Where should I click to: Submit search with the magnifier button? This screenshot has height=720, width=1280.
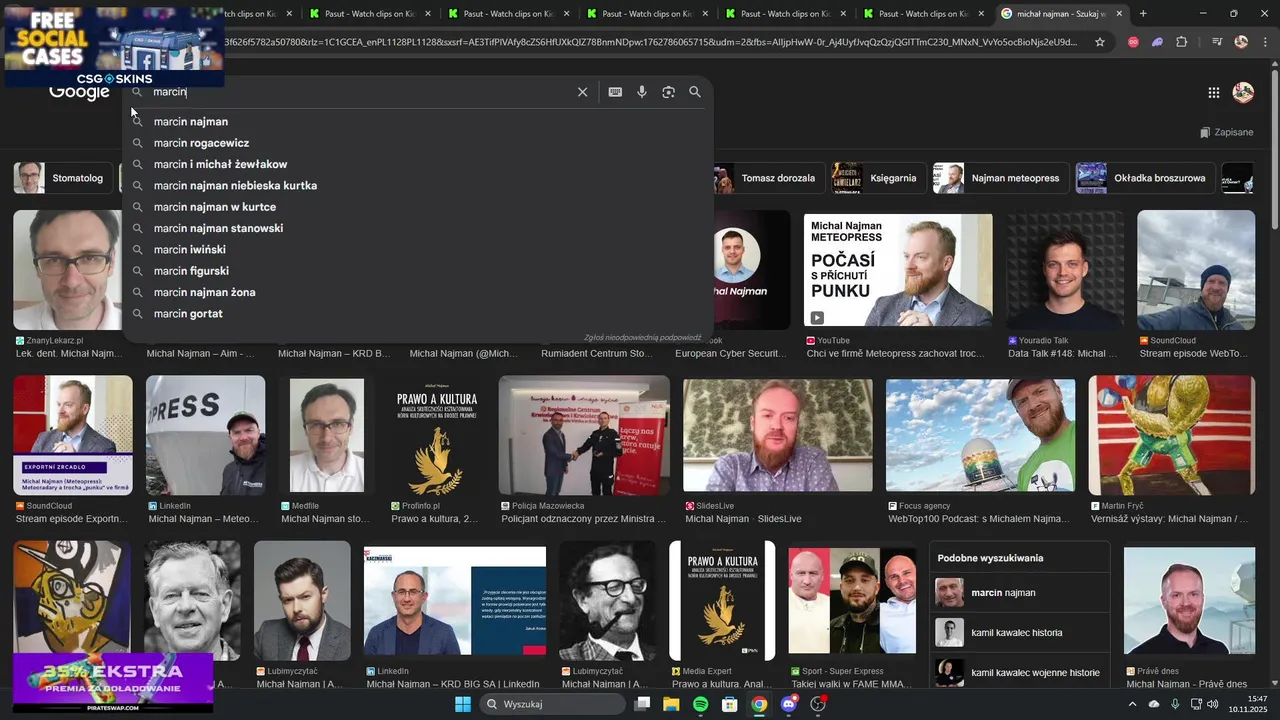tap(695, 92)
